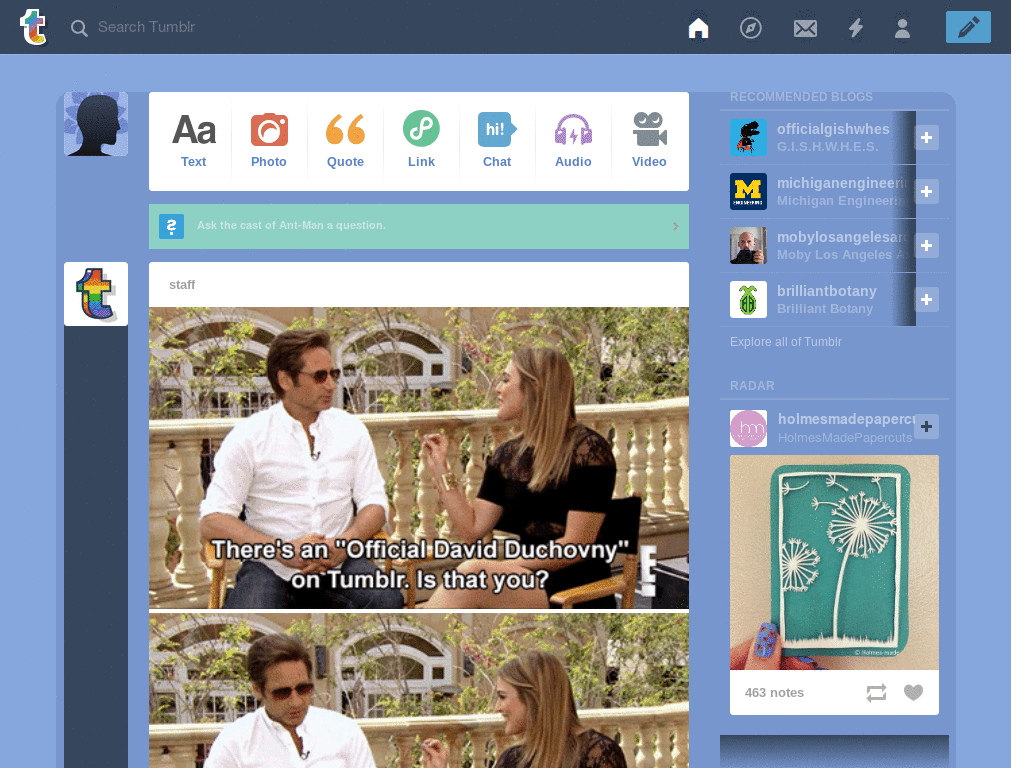Click the Tumblr logo in the header
Viewport: 1024px width, 768px height.
(33, 27)
